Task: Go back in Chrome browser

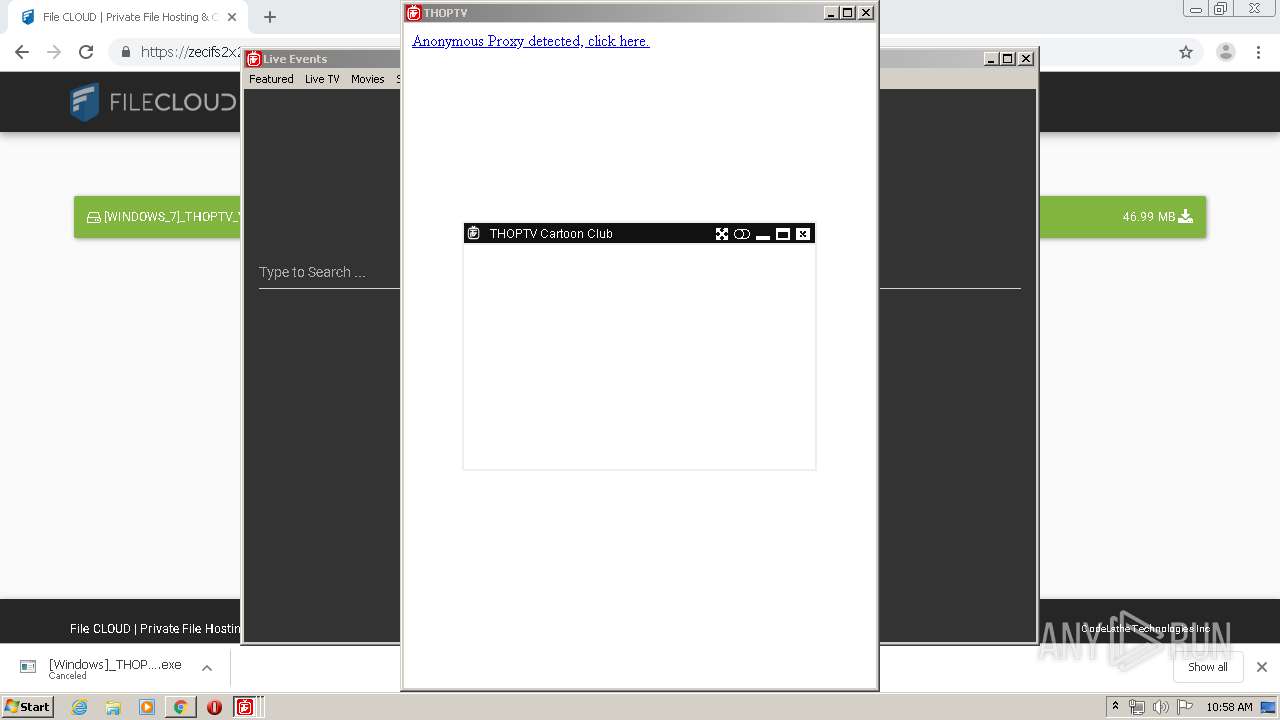Action: (x=22, y=52)
